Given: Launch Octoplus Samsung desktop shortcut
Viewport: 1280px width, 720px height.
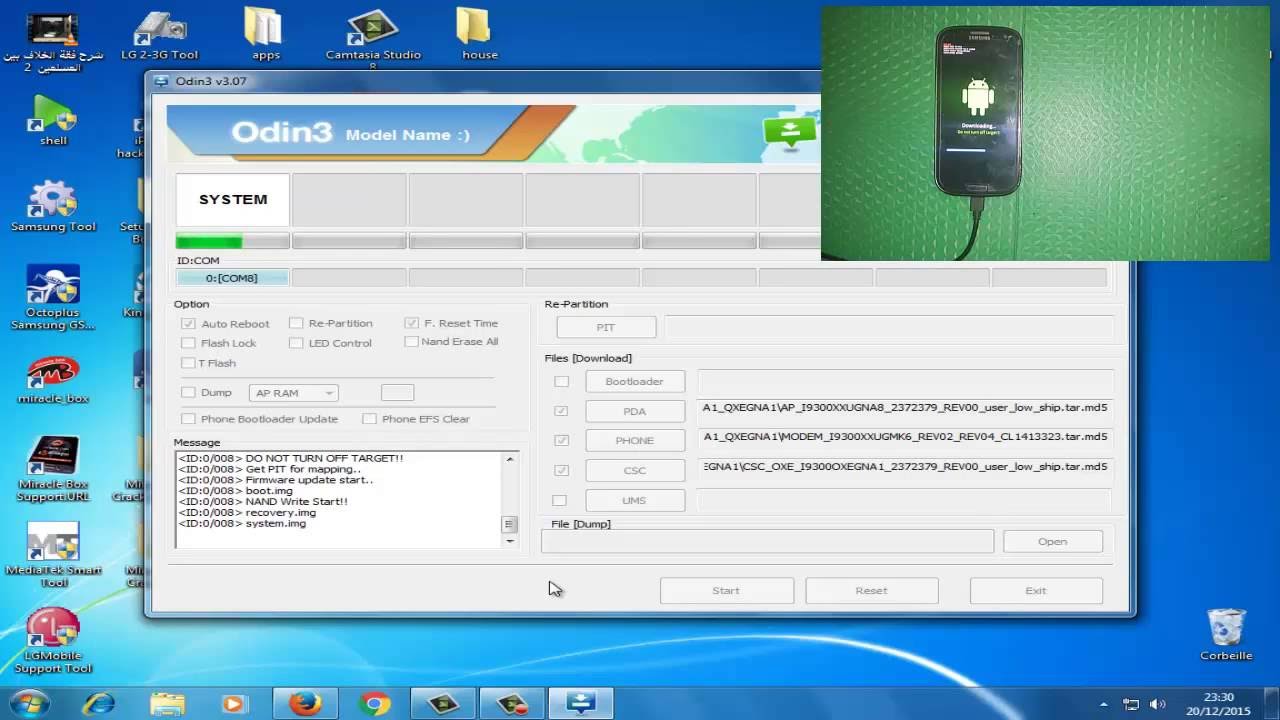Looking at the screenshot, I should coord(53,298).
